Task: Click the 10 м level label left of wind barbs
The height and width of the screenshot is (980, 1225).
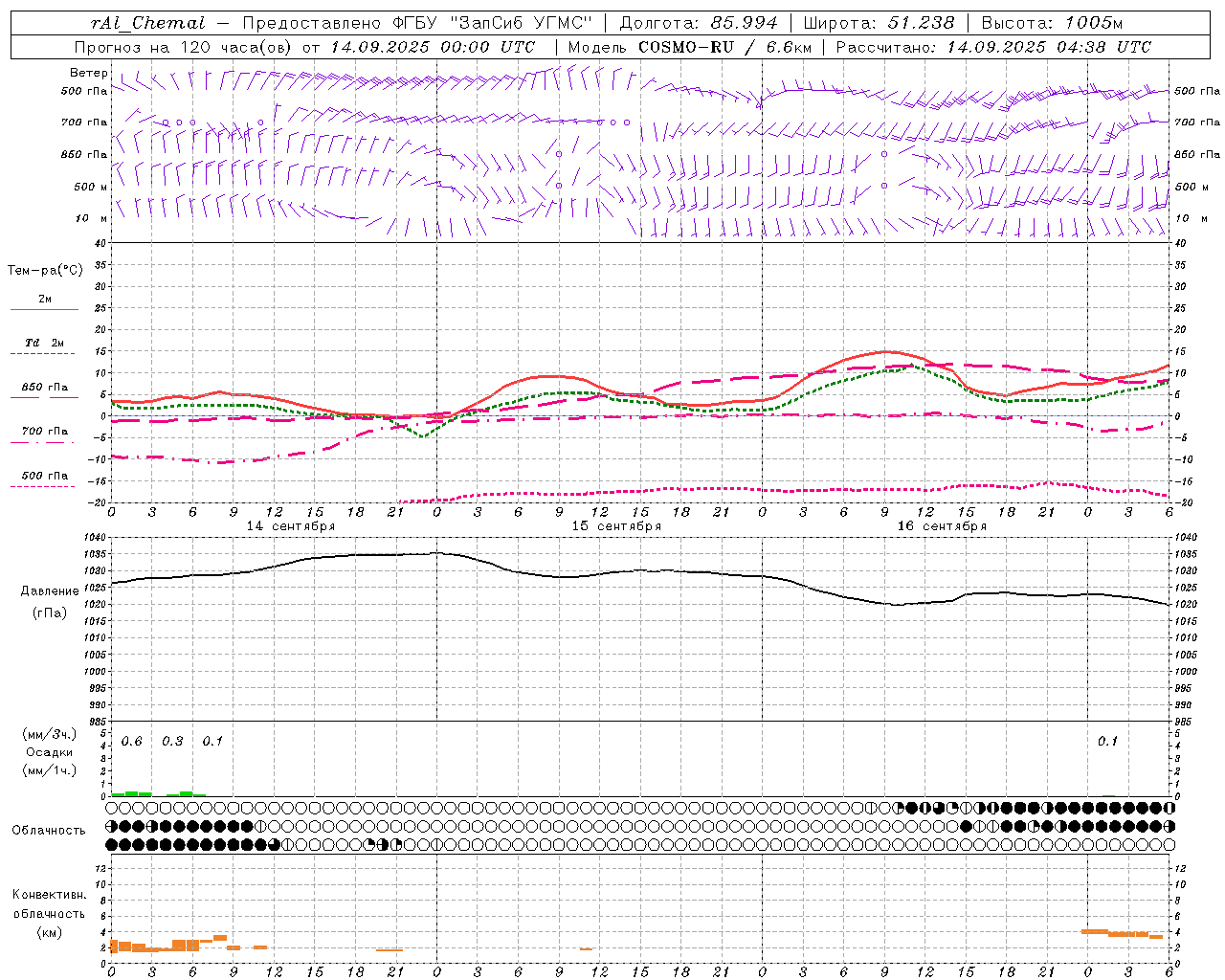Action: (93, 218)
